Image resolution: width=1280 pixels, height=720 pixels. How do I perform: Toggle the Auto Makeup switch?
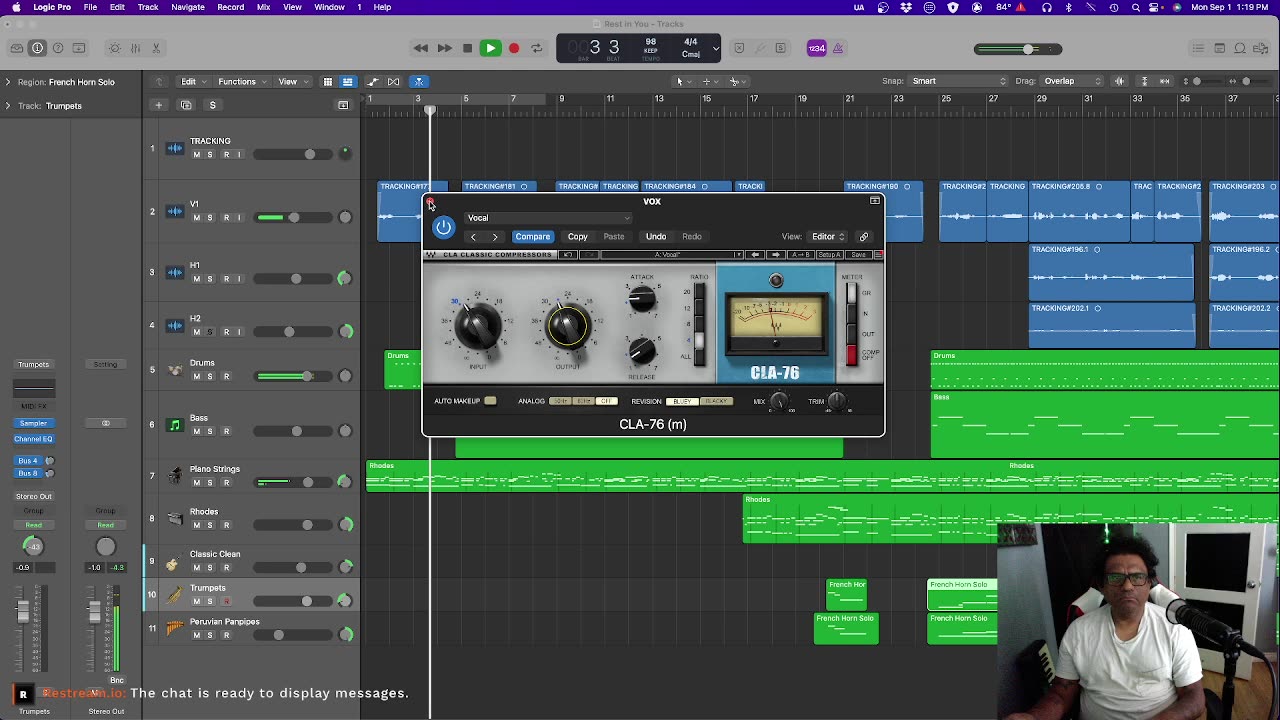coord(490,401)
